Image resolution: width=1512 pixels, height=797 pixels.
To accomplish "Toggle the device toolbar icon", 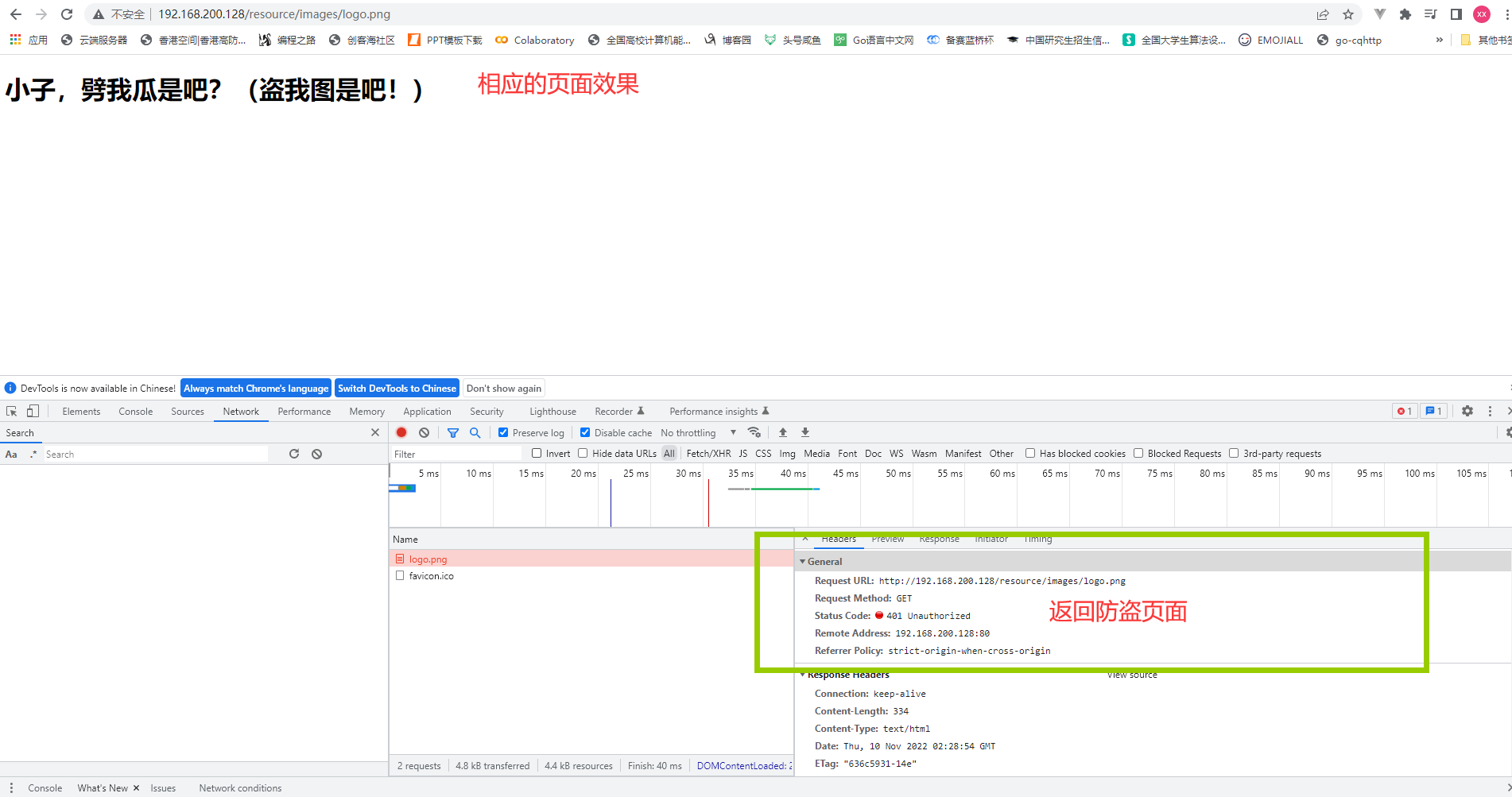I will click(33, 411).
